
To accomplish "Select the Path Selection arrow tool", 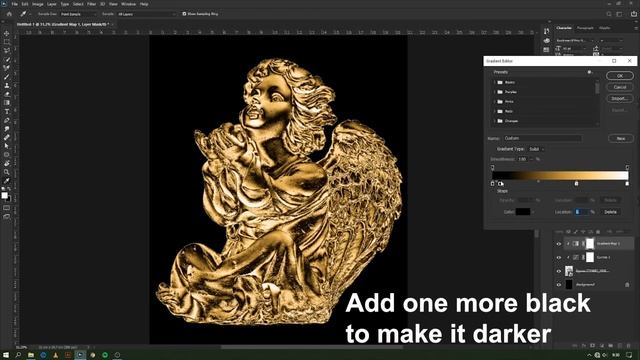I will coord(7,146).
